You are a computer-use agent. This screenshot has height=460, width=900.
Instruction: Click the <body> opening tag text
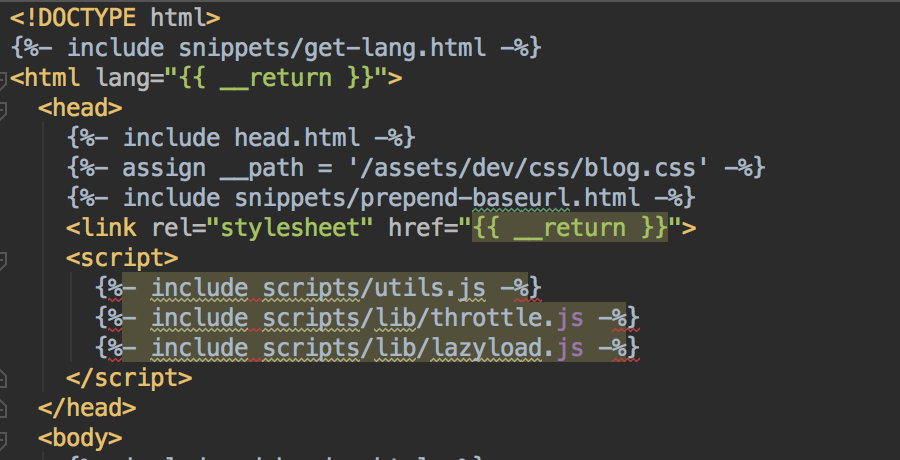point(80,438)
